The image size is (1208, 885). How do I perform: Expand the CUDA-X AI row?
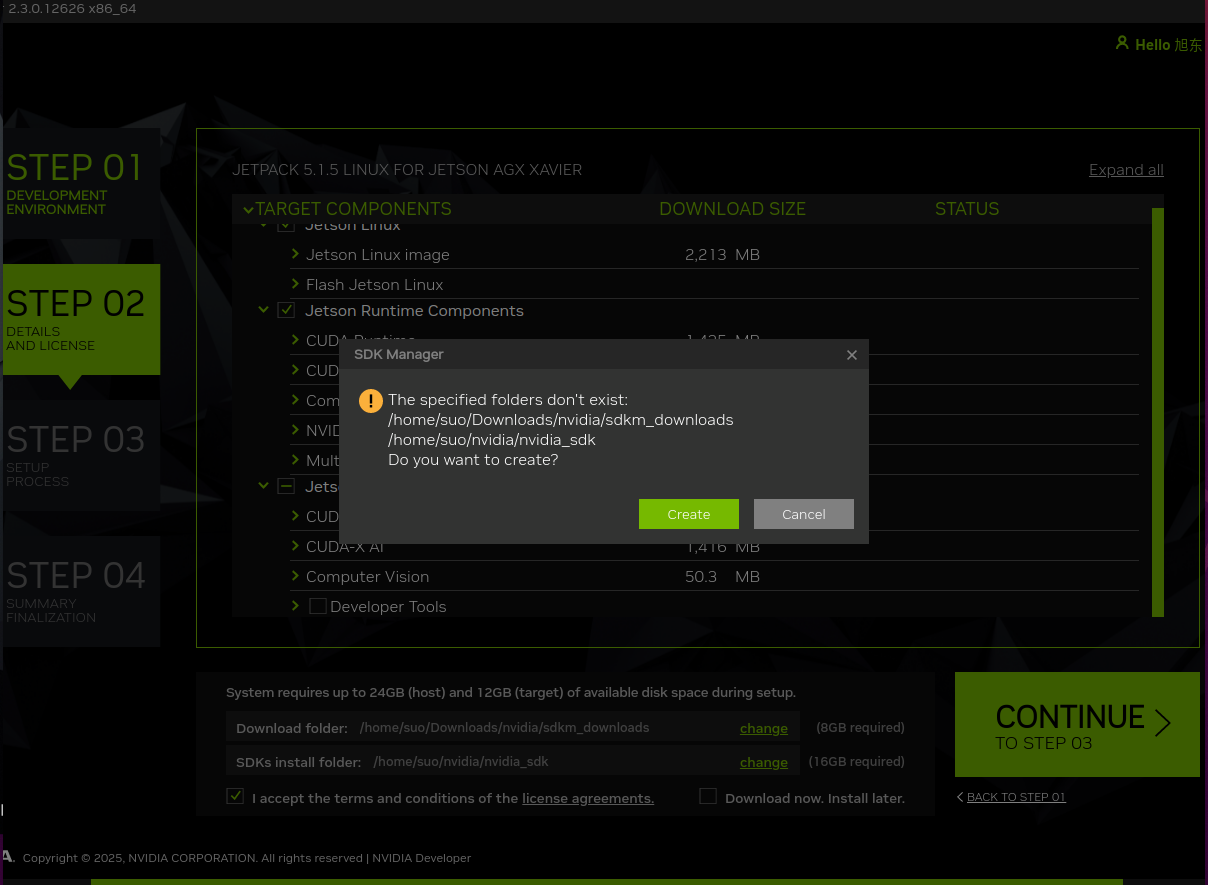296,546
